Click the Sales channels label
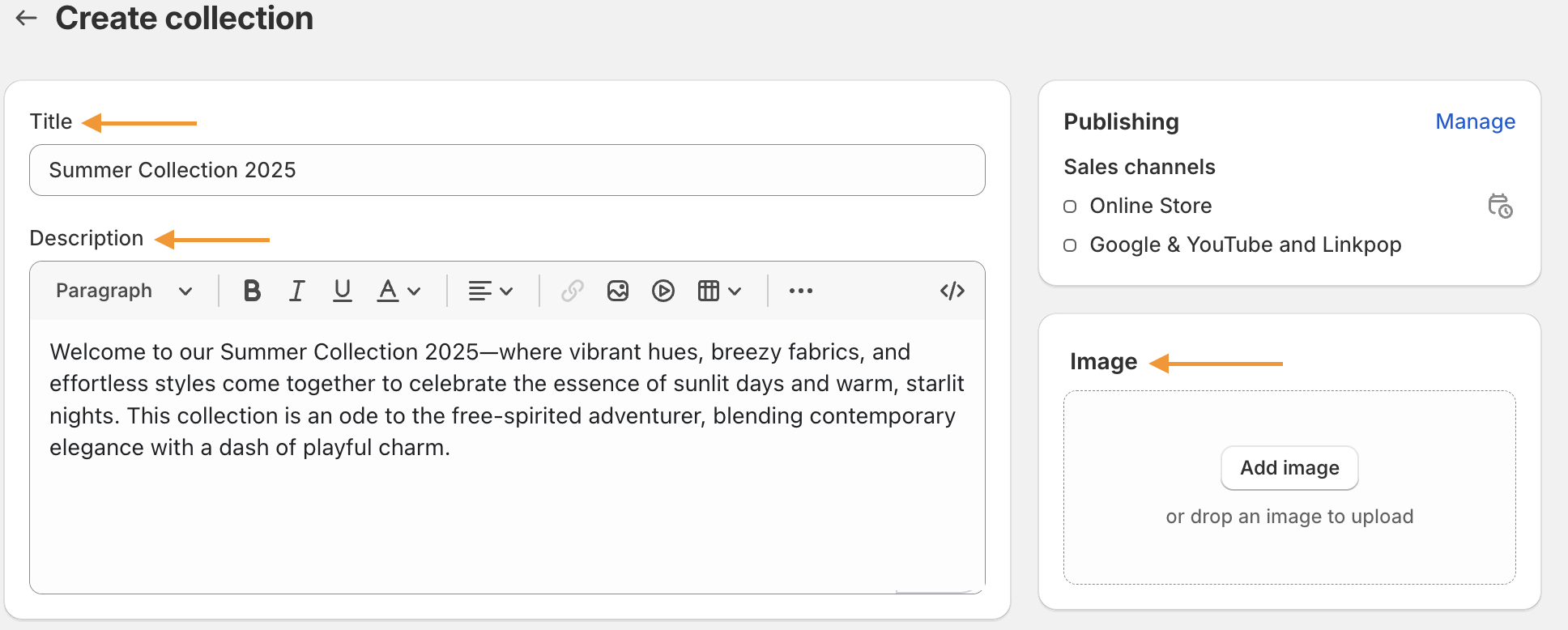The width and height of the screenshot is (1568, 630). [x=1140, y=167]
